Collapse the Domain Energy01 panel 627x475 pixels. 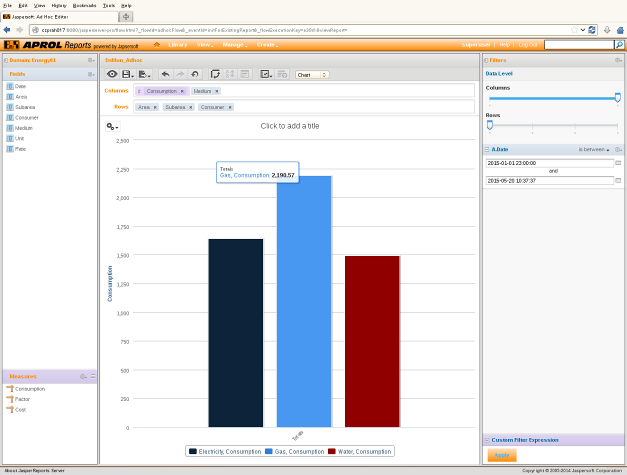6,60
